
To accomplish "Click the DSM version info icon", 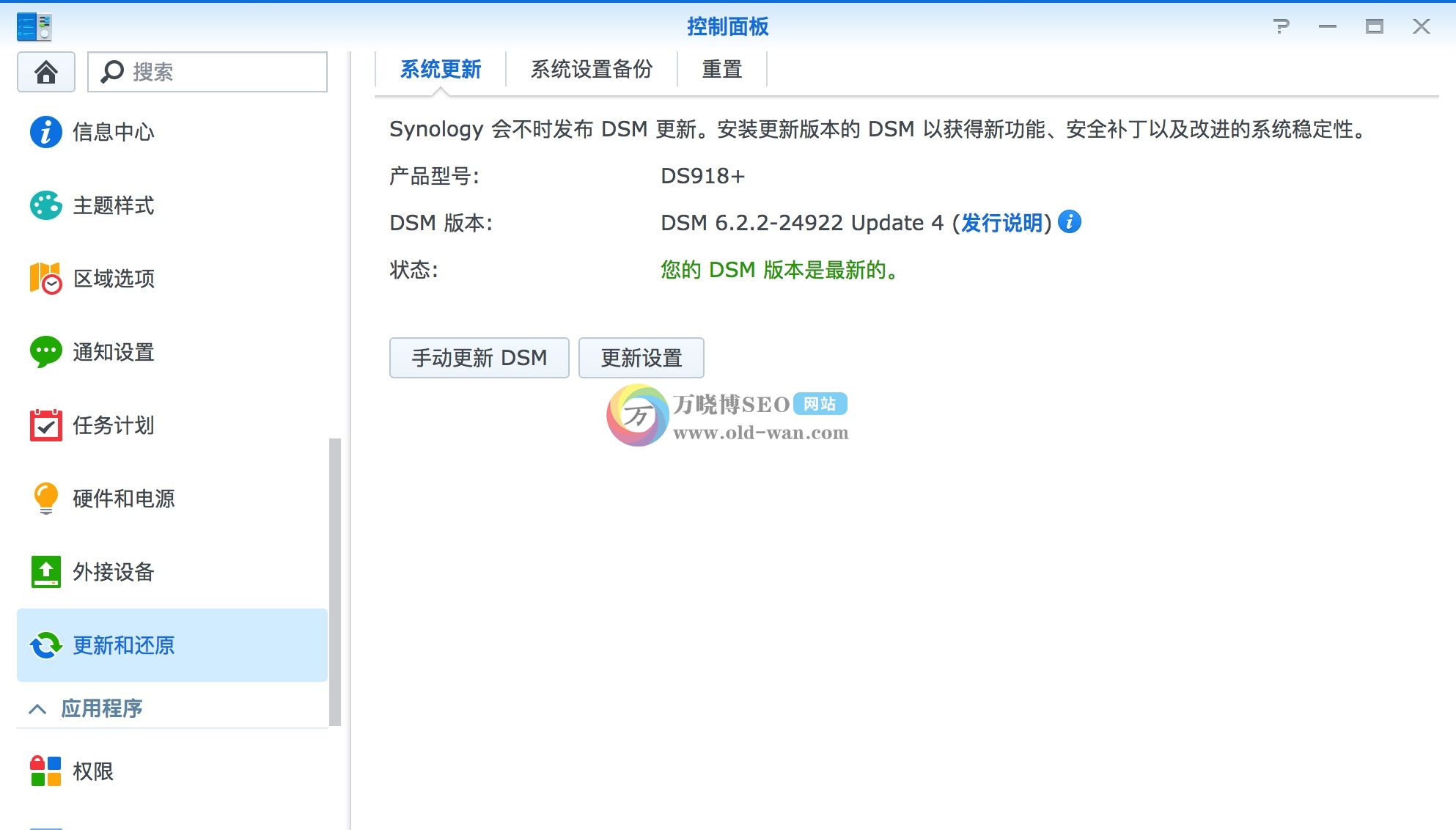I will pyautogui.click(x=1070, y=221).
